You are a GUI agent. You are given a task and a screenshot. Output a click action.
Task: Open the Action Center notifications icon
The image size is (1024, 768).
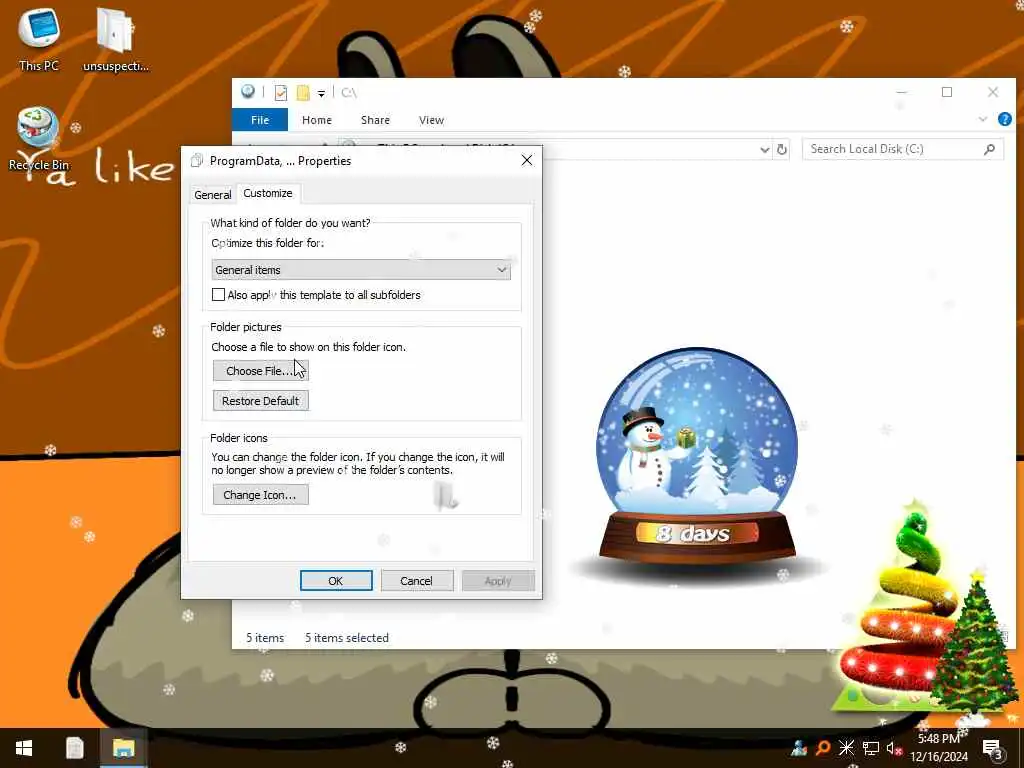coord(993,748)
